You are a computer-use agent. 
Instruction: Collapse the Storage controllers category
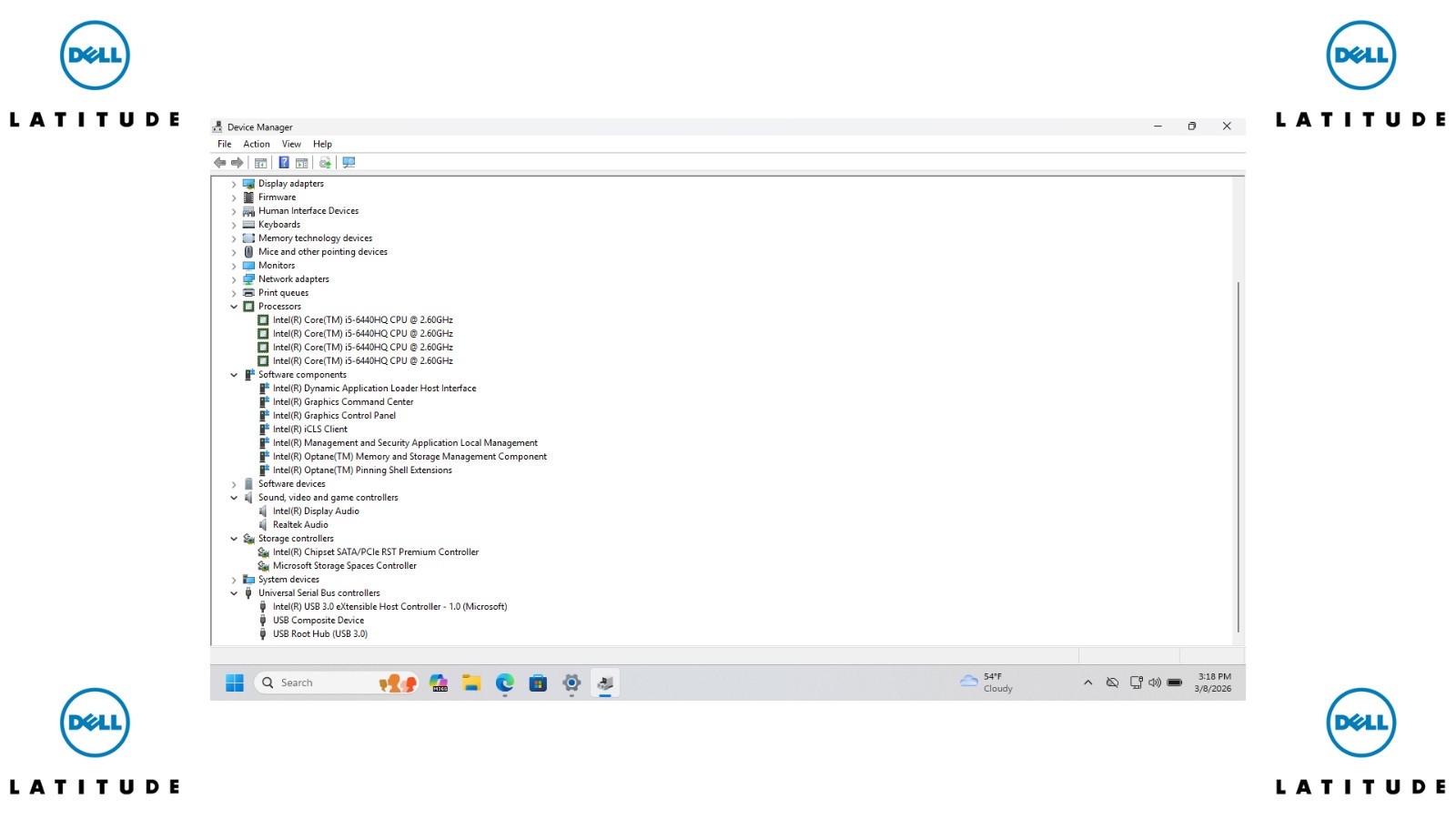coord(234,539)
